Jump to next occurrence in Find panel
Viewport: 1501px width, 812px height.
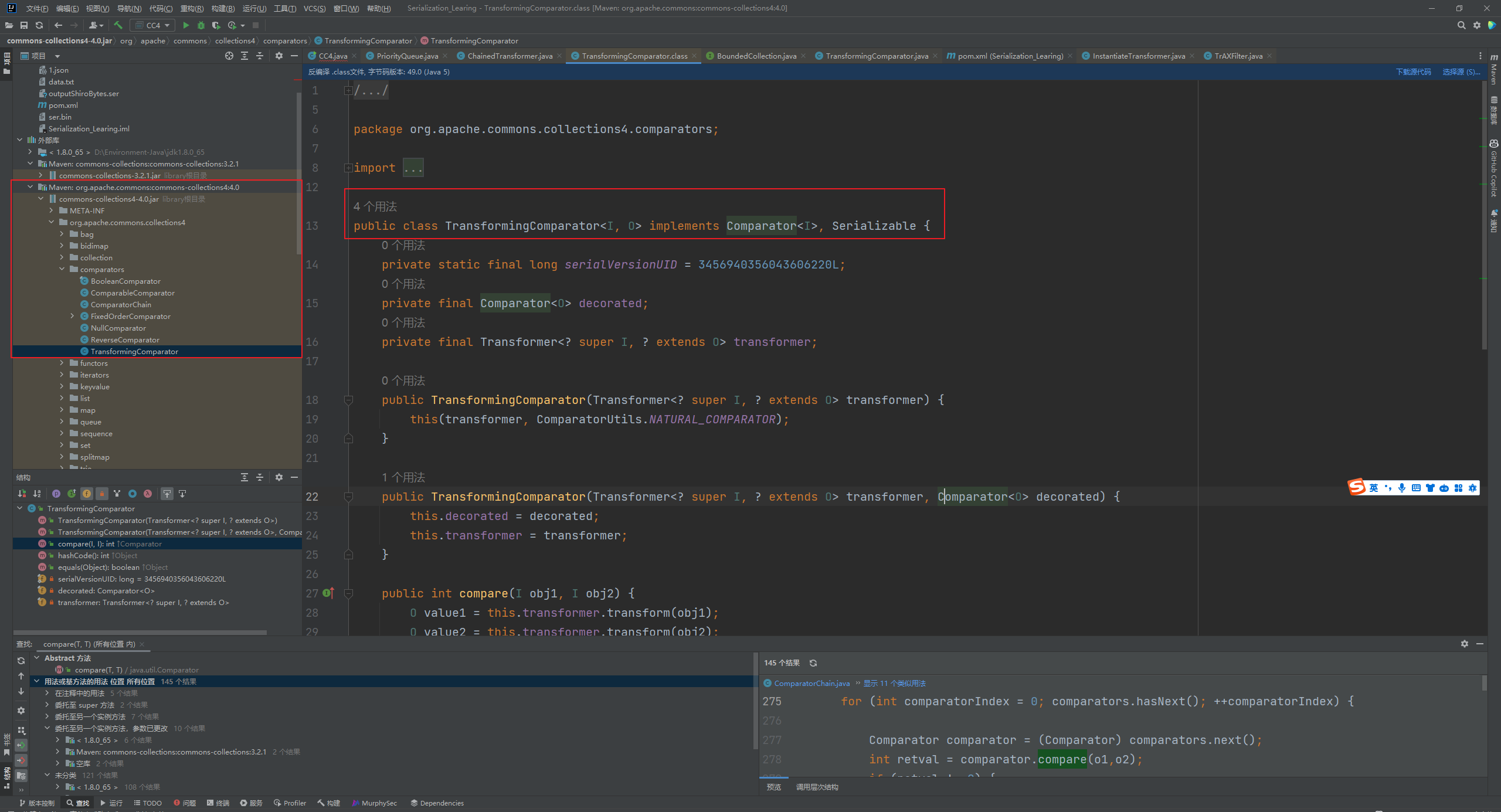[x=21, y=691]
